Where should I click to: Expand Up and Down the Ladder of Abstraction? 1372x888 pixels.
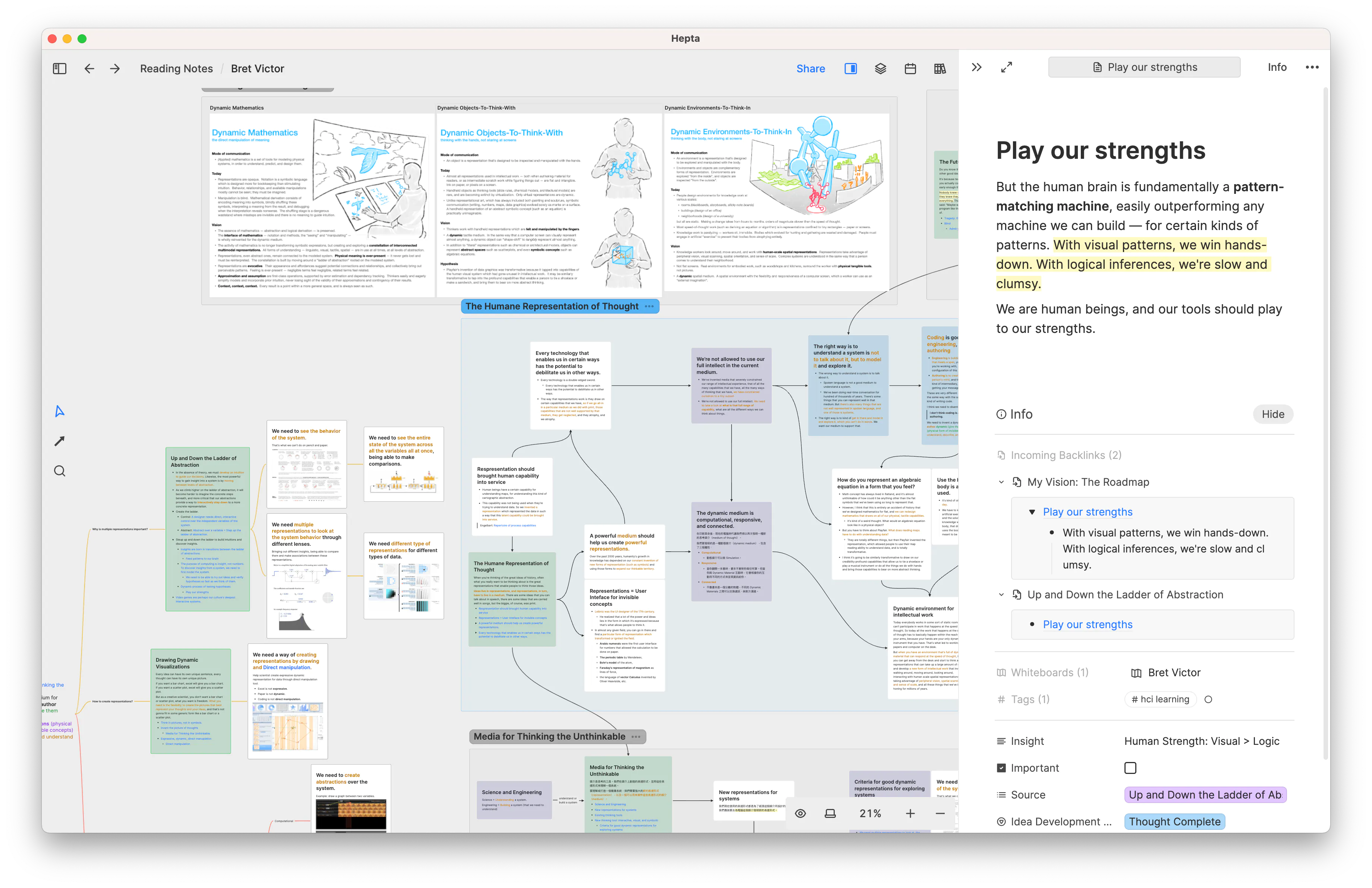[x=1001, y=594]
